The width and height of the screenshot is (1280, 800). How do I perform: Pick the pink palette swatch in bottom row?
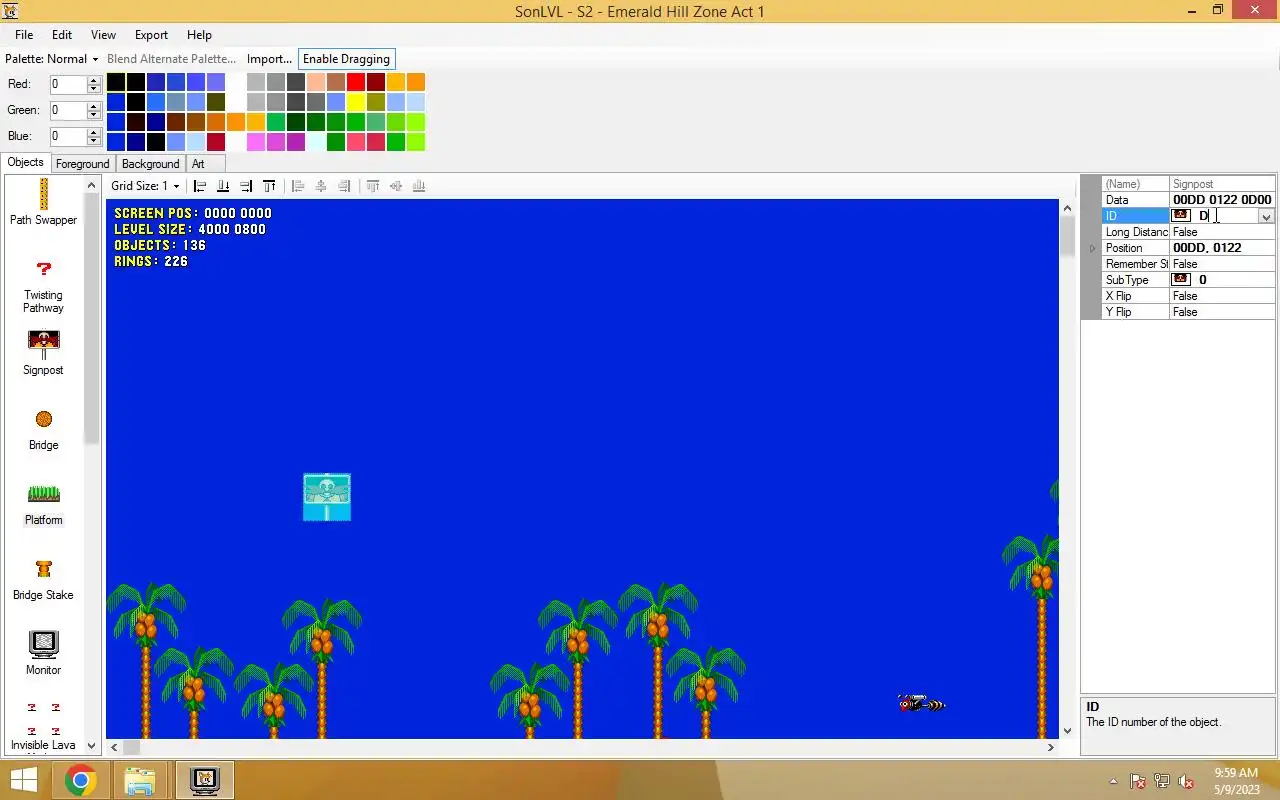[256, 142]
